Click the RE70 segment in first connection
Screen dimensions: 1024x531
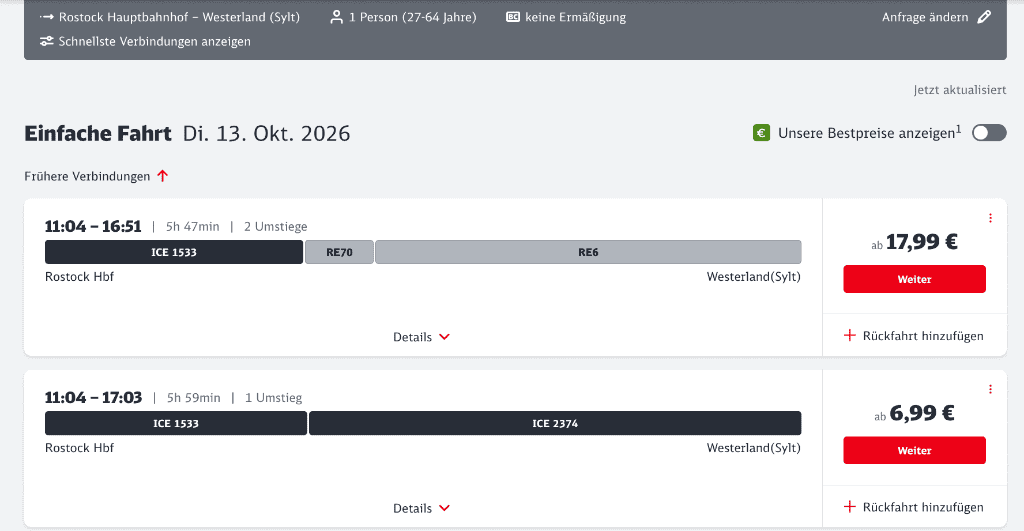[339, 252]
